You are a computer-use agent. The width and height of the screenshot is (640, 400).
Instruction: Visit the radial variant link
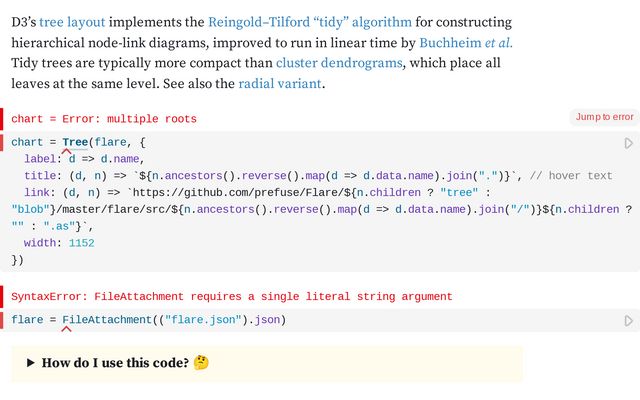(x=280, y=84)
